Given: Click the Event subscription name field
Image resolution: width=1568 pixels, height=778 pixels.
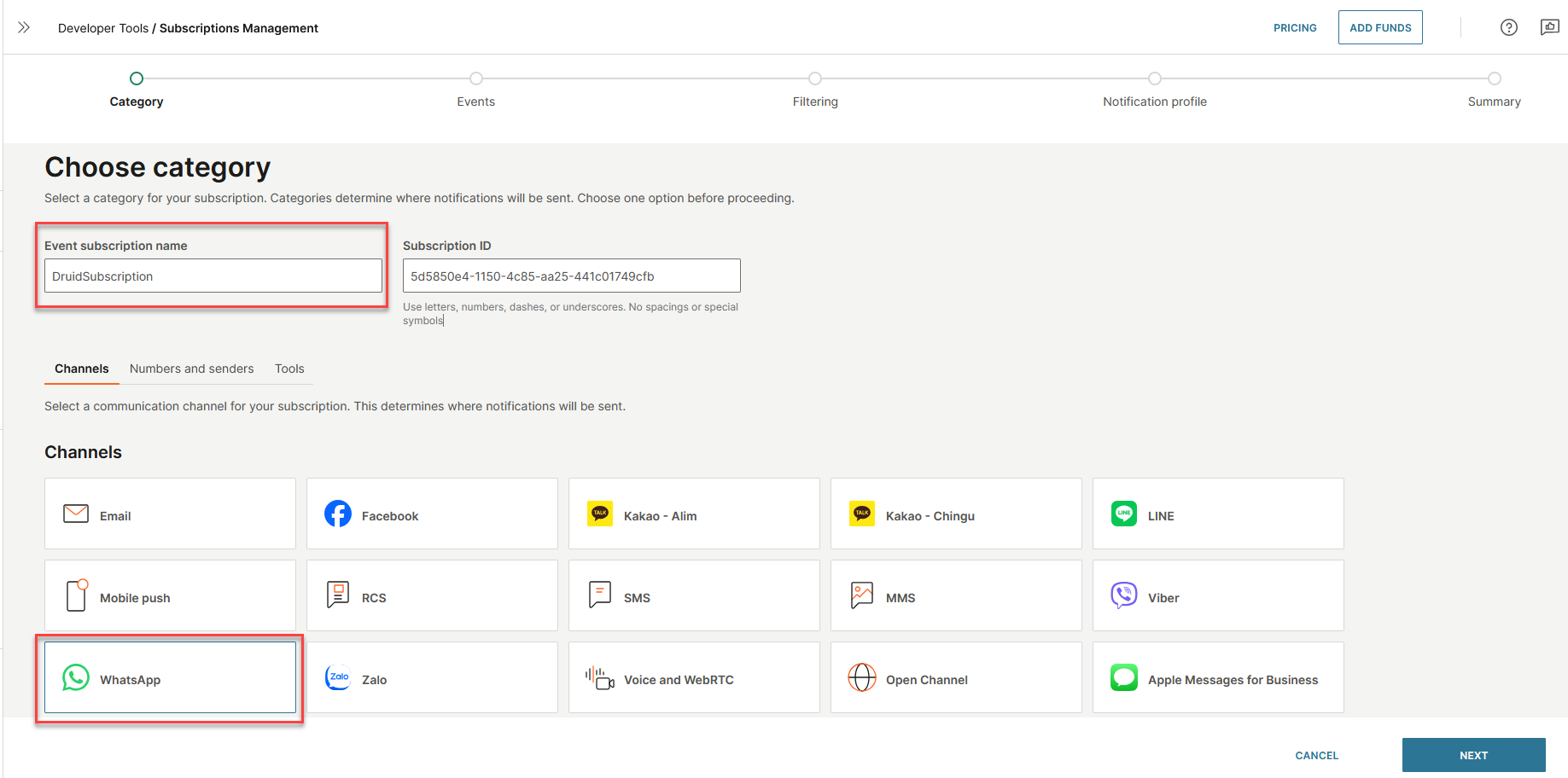Looking at the screenshot, I should click(213, 276).
